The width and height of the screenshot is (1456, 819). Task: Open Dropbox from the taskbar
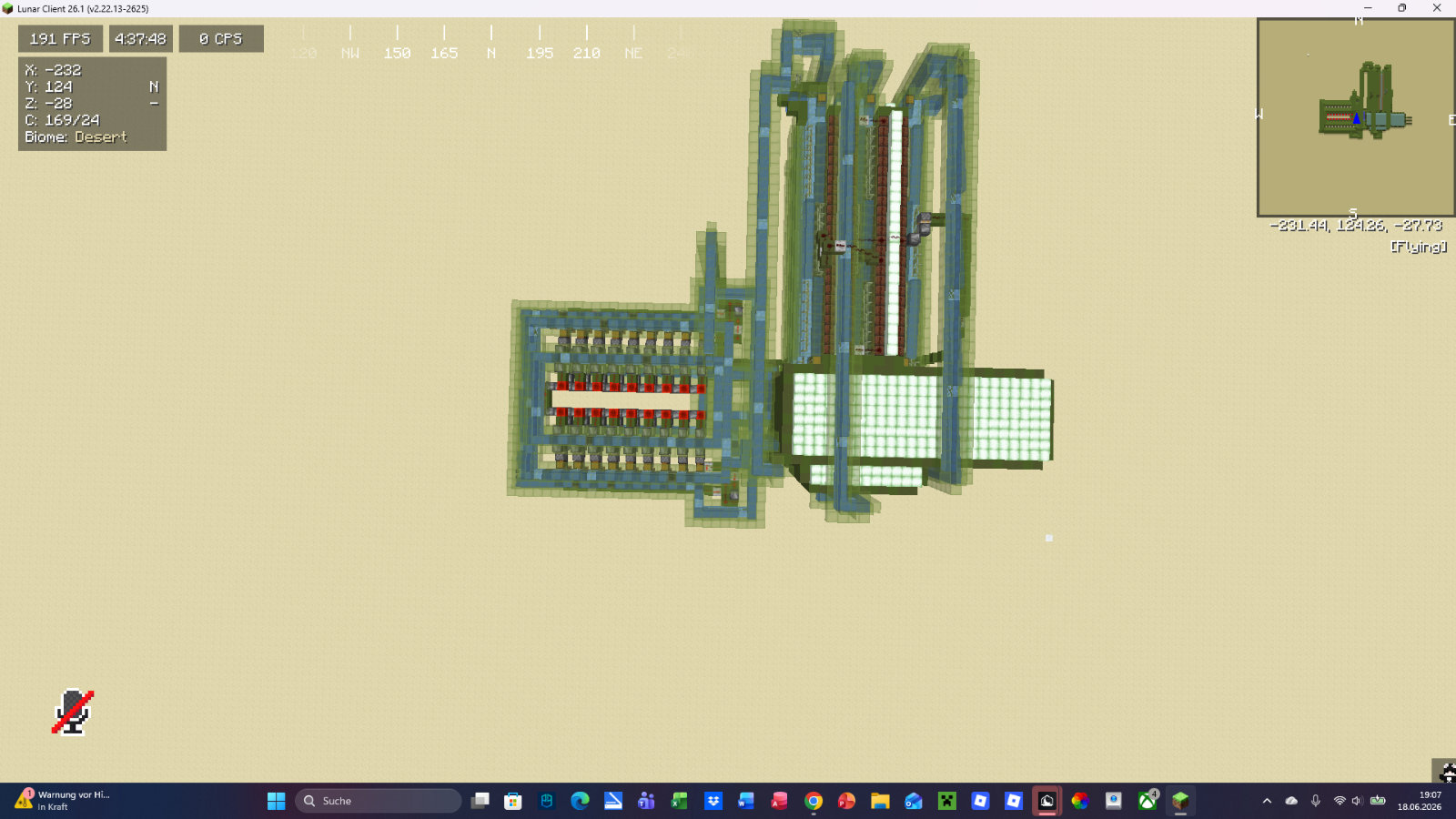(x=713, y=801)
